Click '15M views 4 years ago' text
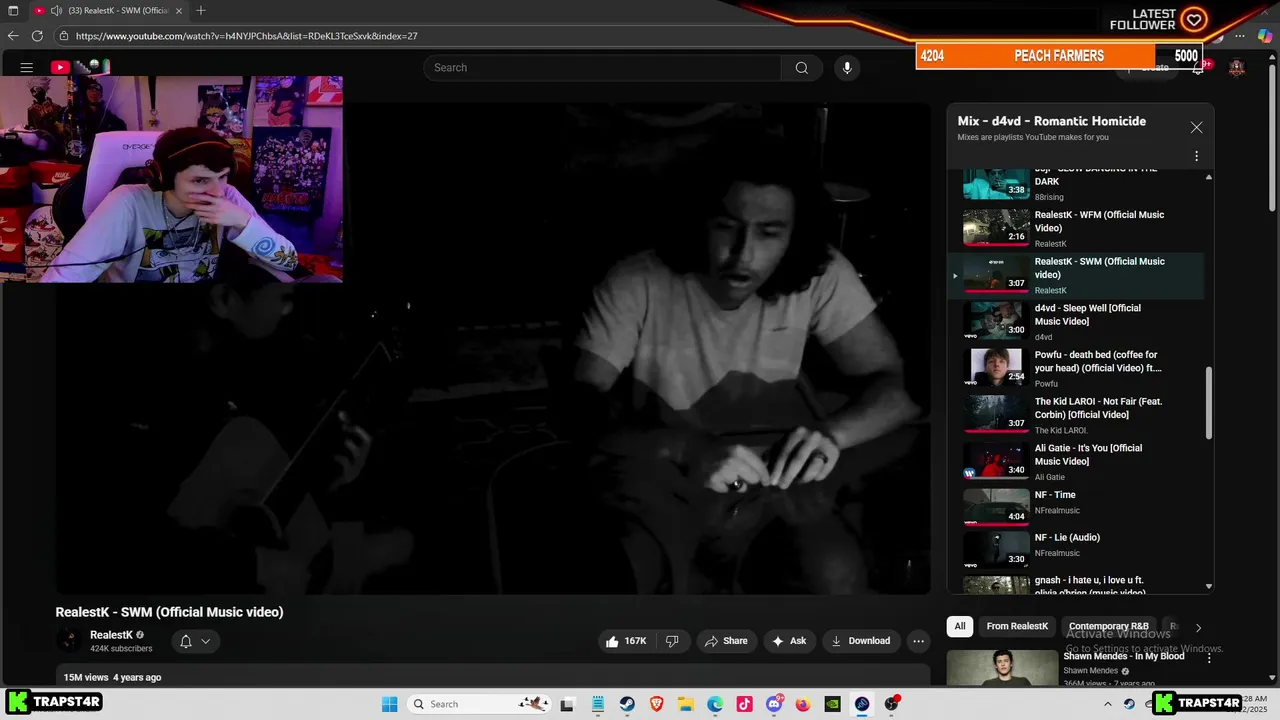 112,677
